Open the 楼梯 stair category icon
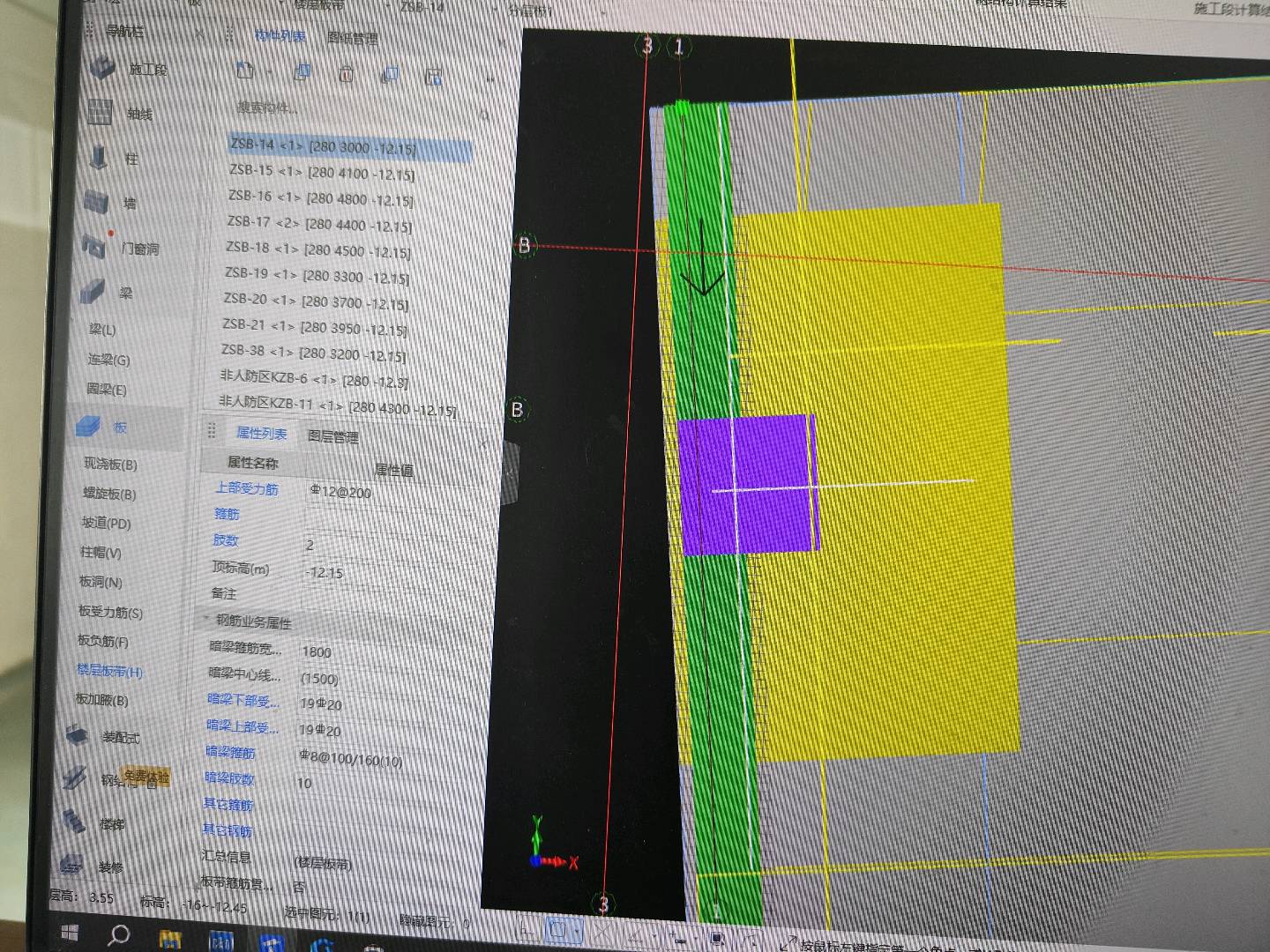The image size is (1270, 952). 74,822
